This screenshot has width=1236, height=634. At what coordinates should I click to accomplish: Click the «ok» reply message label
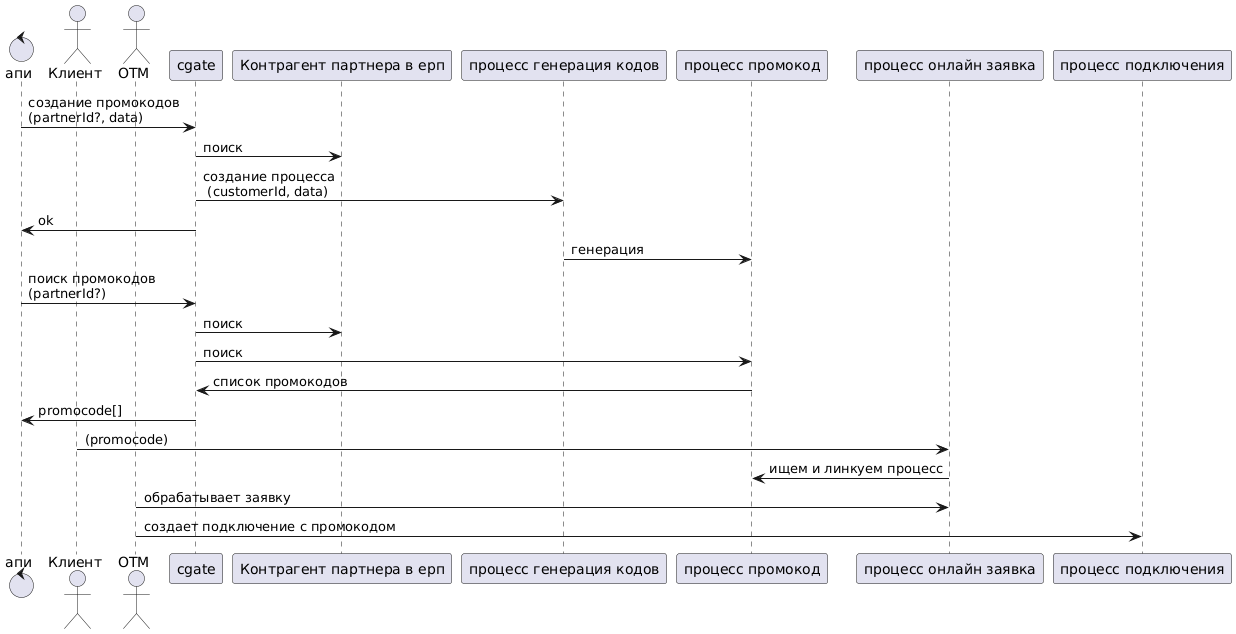pos(46,221)
